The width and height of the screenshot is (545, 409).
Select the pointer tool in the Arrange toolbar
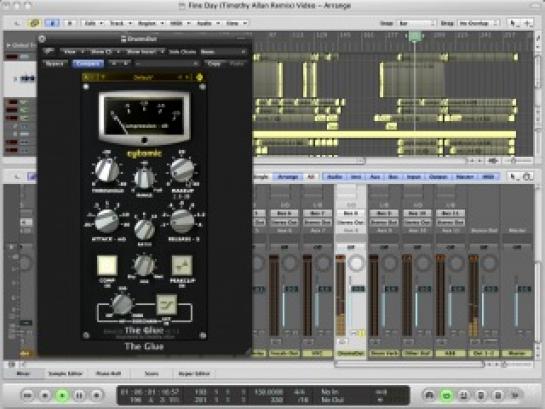coord(513,23)
